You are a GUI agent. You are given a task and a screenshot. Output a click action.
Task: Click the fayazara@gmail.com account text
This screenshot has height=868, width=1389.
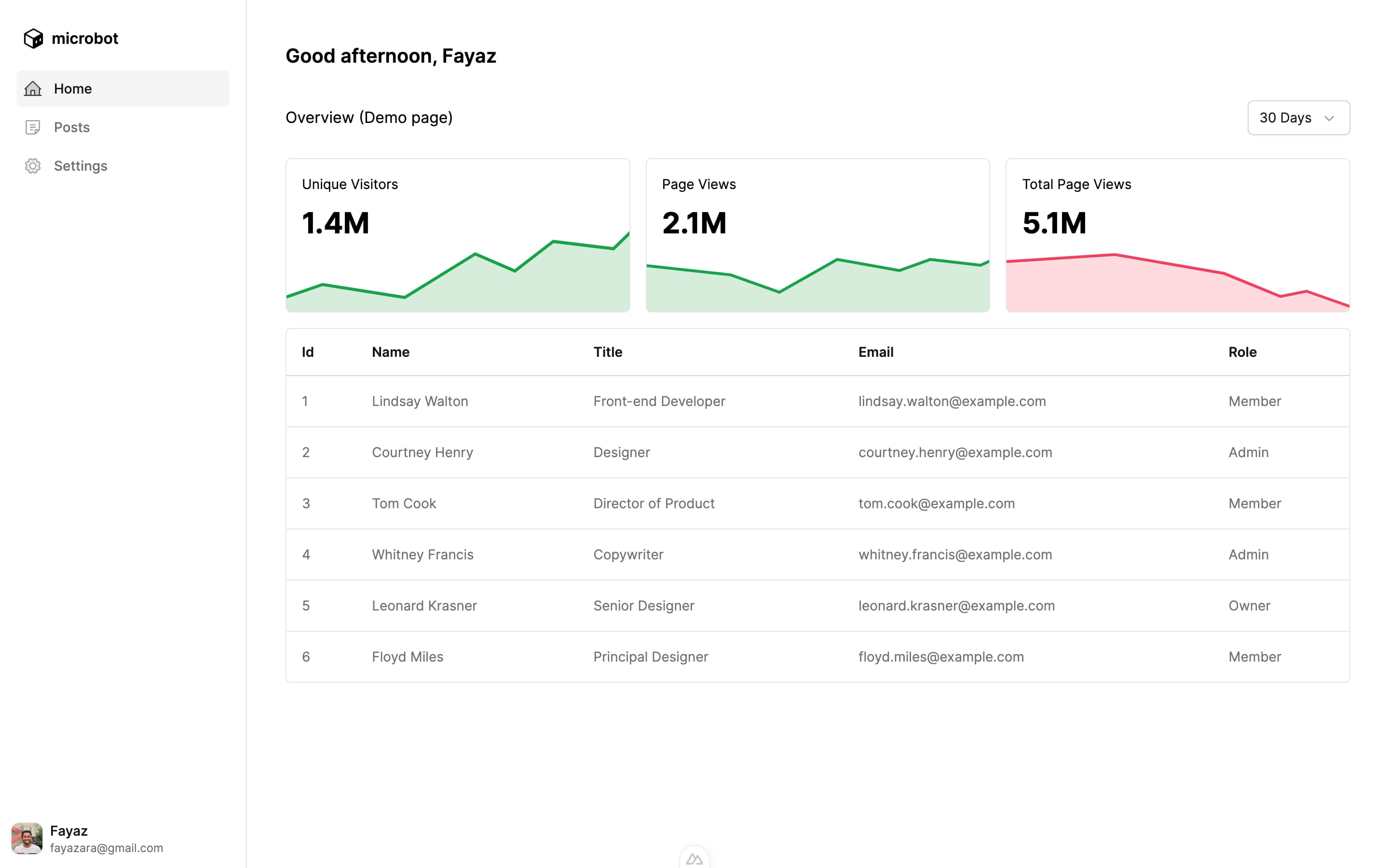[106, 848]
